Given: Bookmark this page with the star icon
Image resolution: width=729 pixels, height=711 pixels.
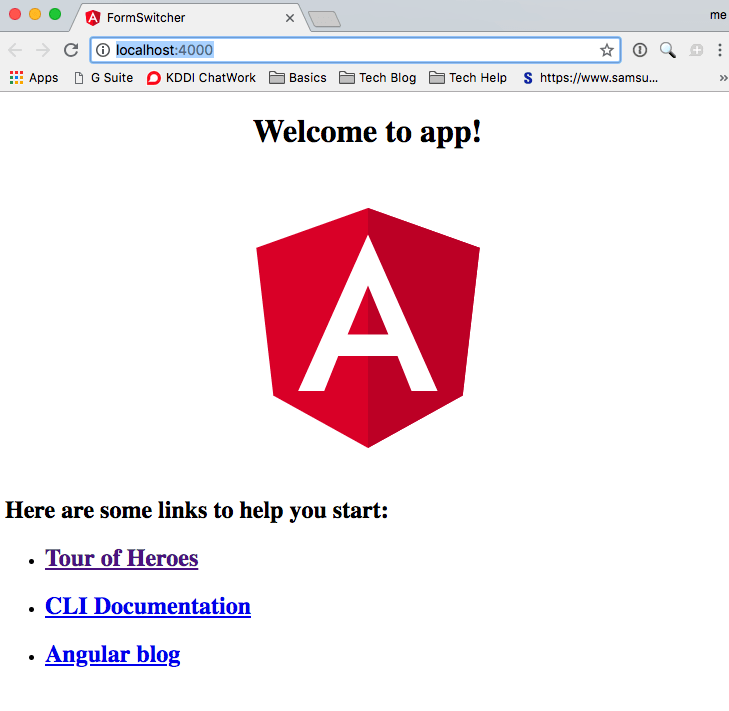Looking at the screenshot, I should 606,50.
